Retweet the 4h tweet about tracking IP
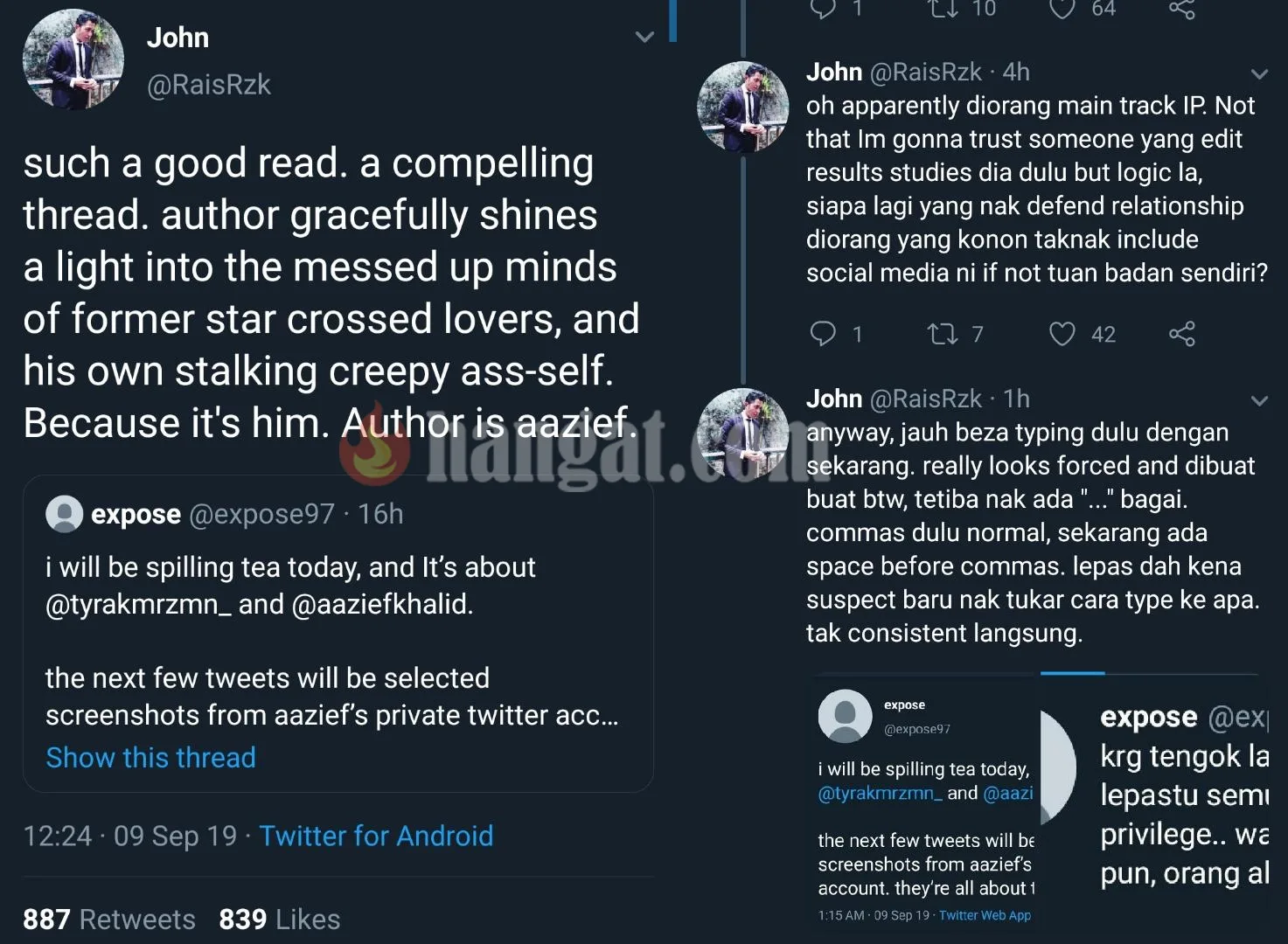This screenshot has width=1288, height=944. coord(943,333)
